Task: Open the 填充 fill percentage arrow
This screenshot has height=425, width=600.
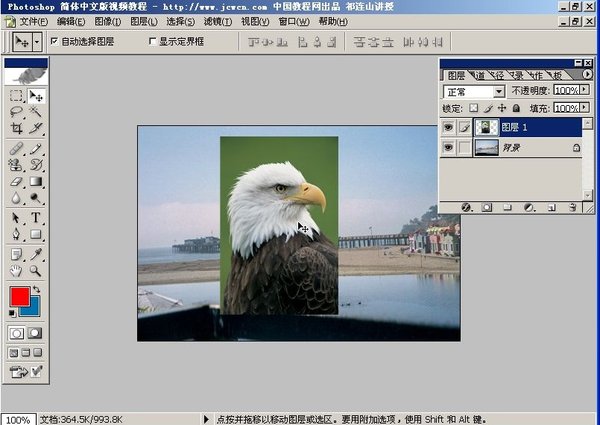Action: pos(586,107)
